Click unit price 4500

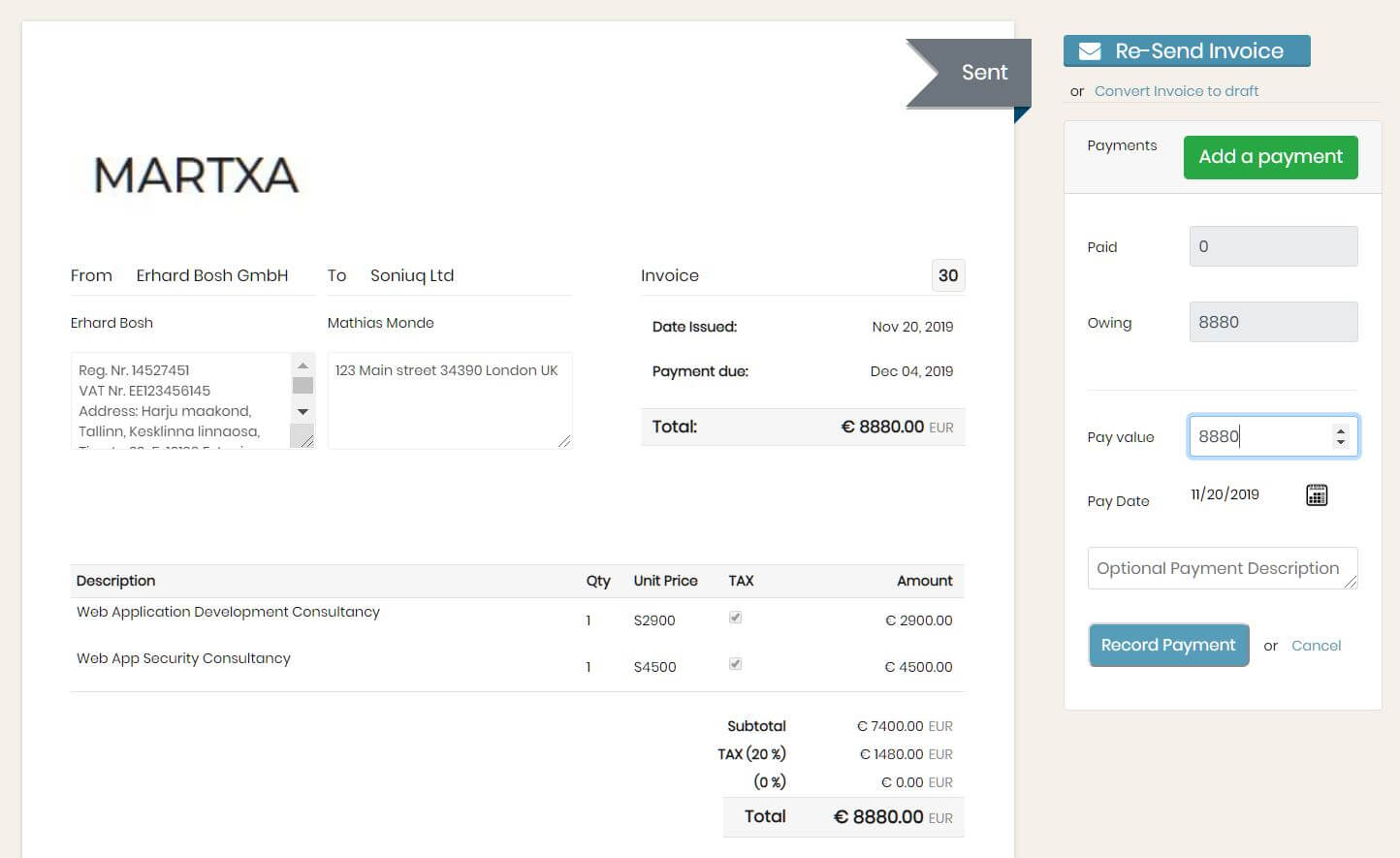pos(654,667)
